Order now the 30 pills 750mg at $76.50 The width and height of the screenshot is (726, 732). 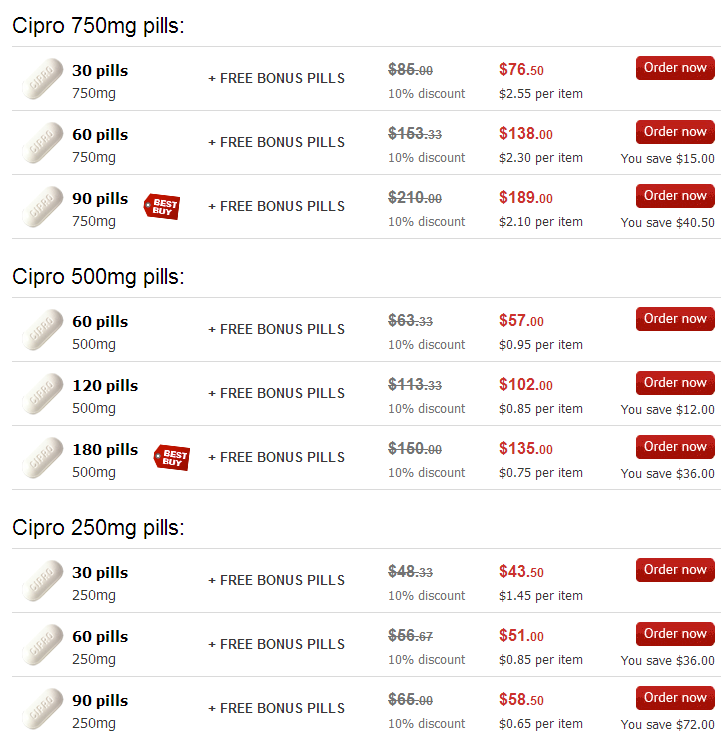point(675,68)
